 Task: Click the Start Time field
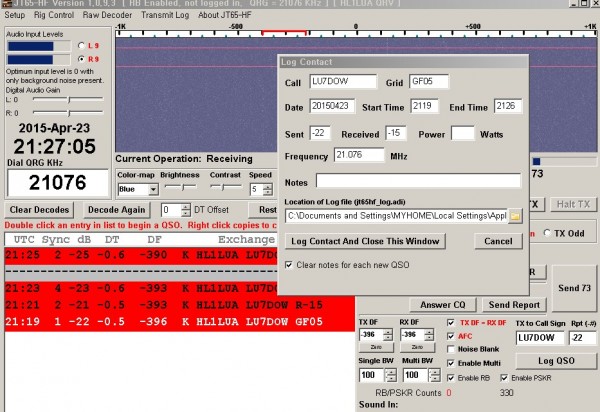pyautogui.click(x=425, y=106)
